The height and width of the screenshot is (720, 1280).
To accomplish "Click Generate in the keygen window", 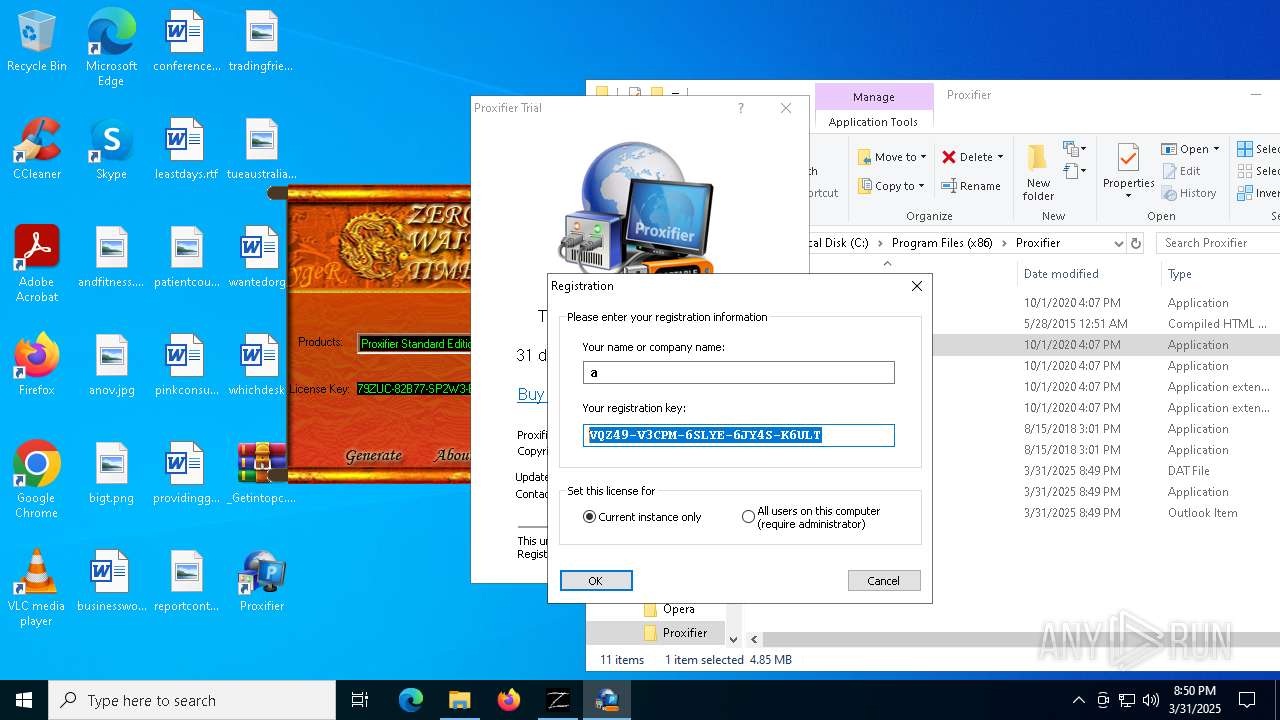I will coord(374,455).
